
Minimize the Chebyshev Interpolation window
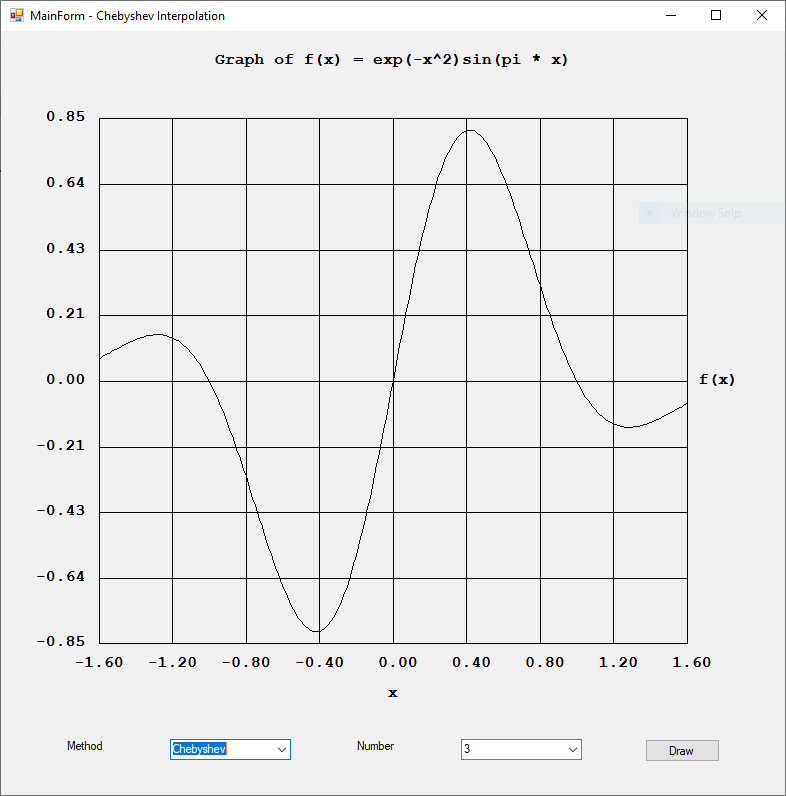(669, 16)
